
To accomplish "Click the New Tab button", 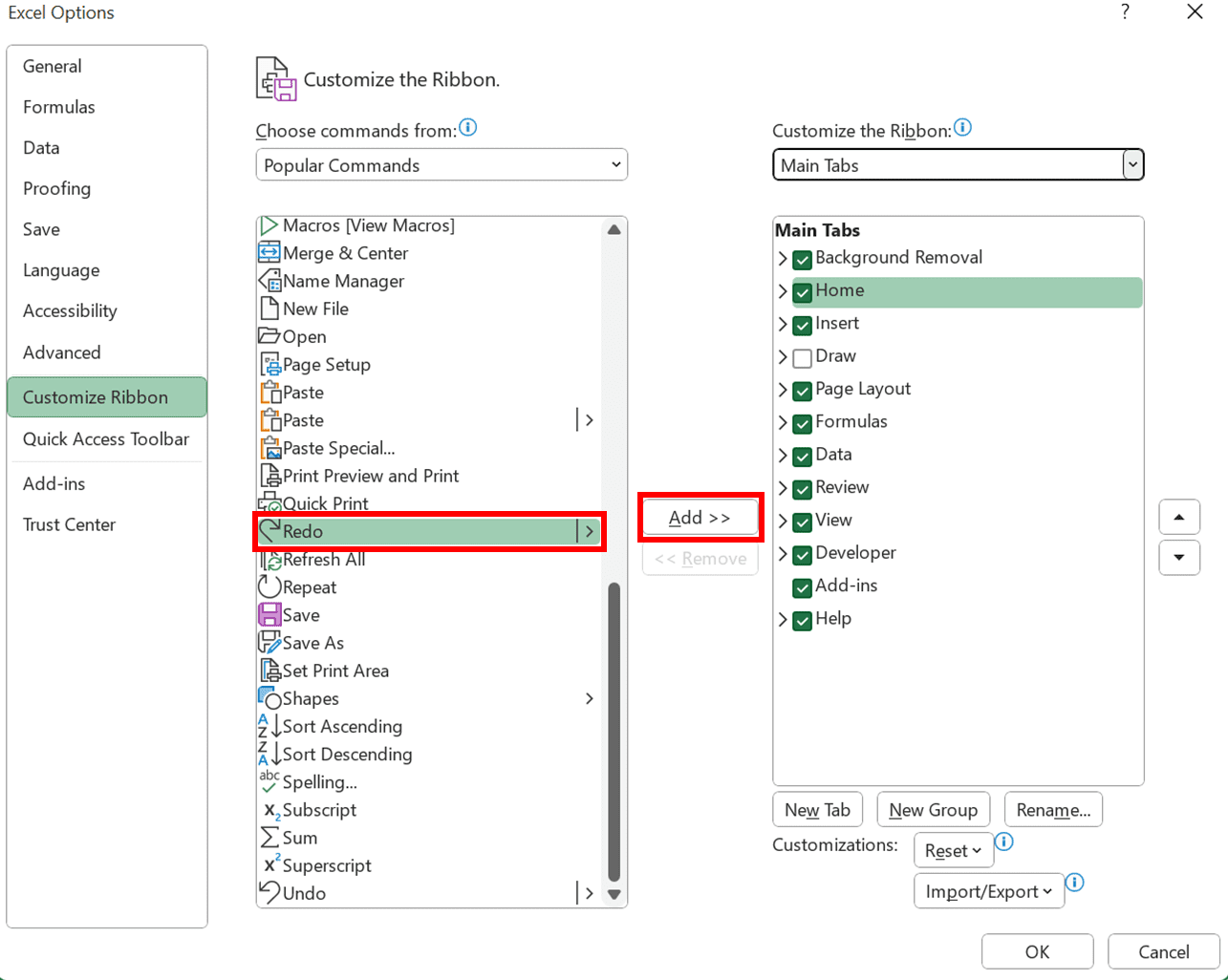I will coord(818,810).
